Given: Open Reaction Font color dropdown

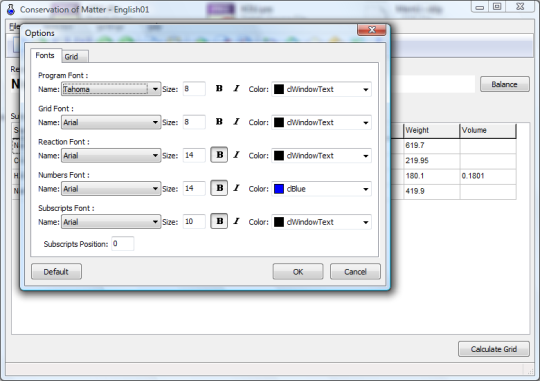Looking at the screenshot, I should click(322, 155).
